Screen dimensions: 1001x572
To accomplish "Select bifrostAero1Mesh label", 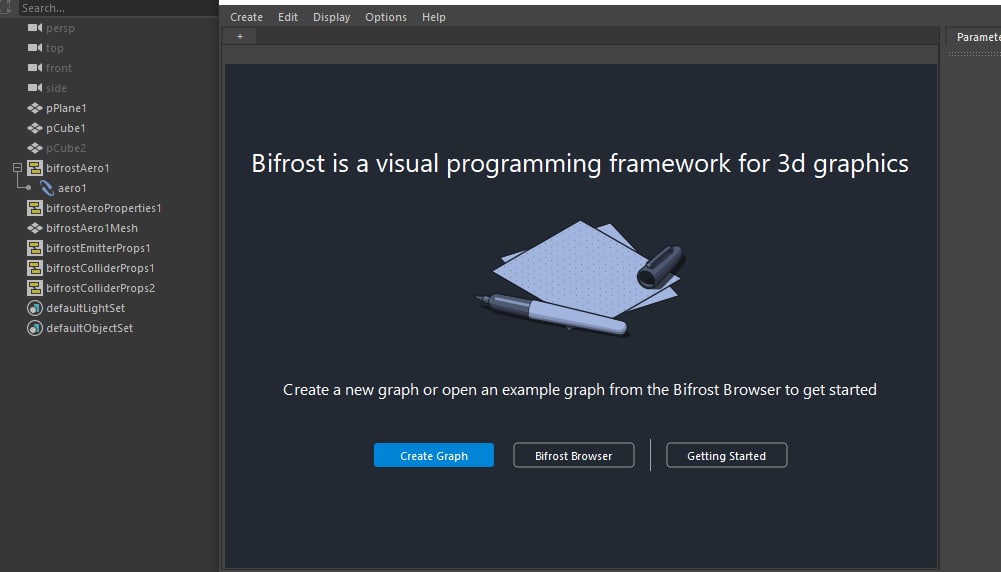I will point(92,228).
